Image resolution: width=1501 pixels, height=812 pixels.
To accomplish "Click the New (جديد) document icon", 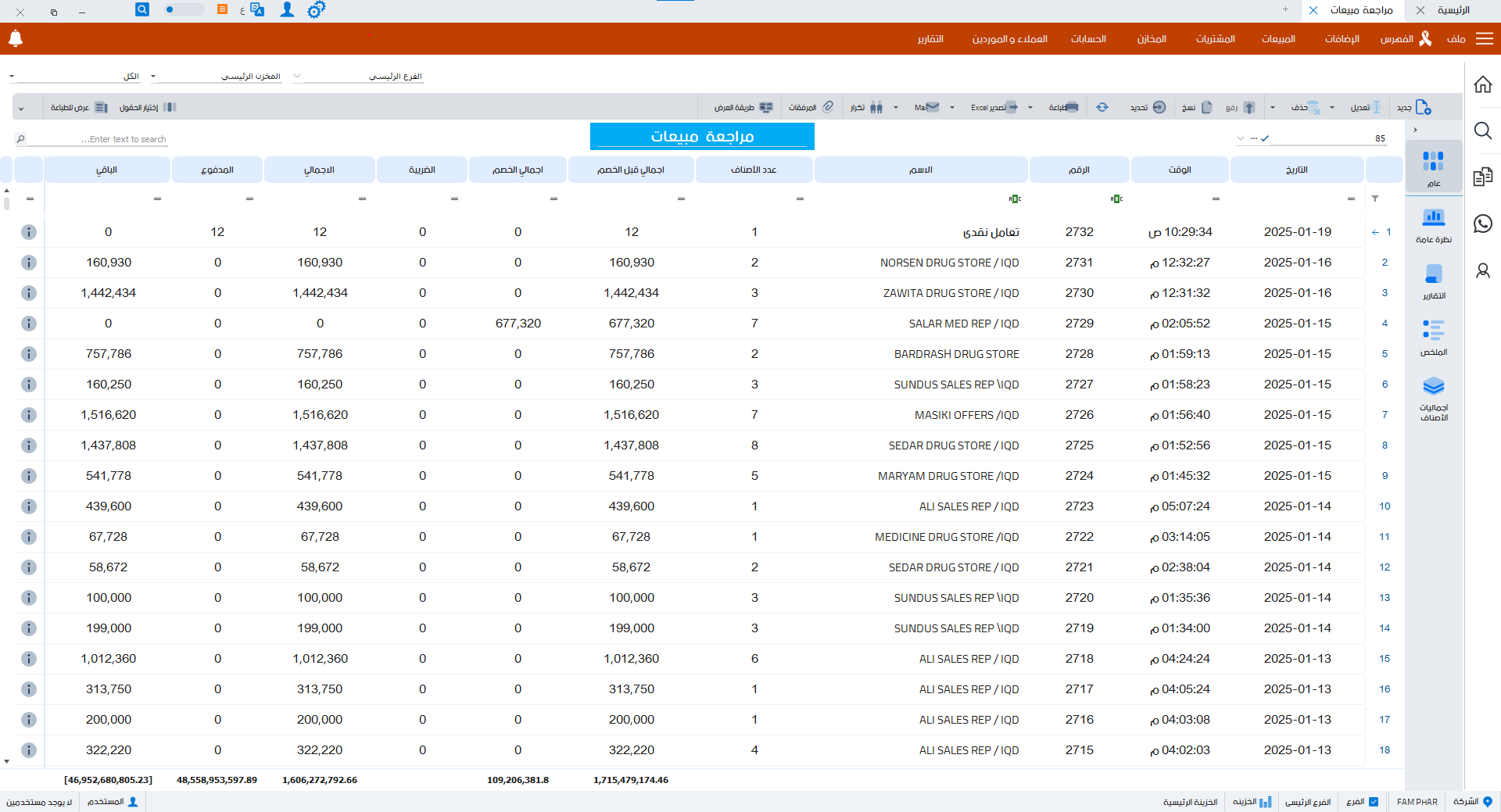I will [x=1423, y=107].
